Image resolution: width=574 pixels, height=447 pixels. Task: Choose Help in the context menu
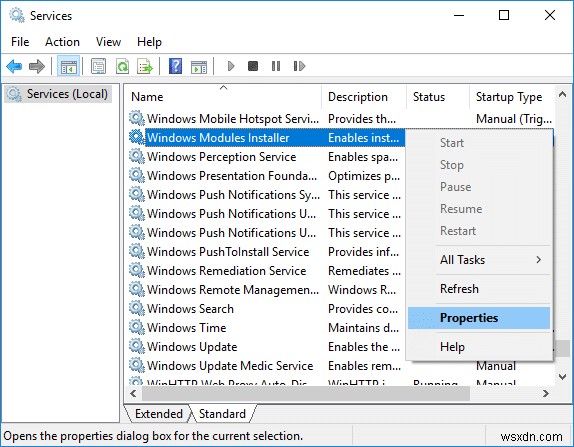(479, 347)
